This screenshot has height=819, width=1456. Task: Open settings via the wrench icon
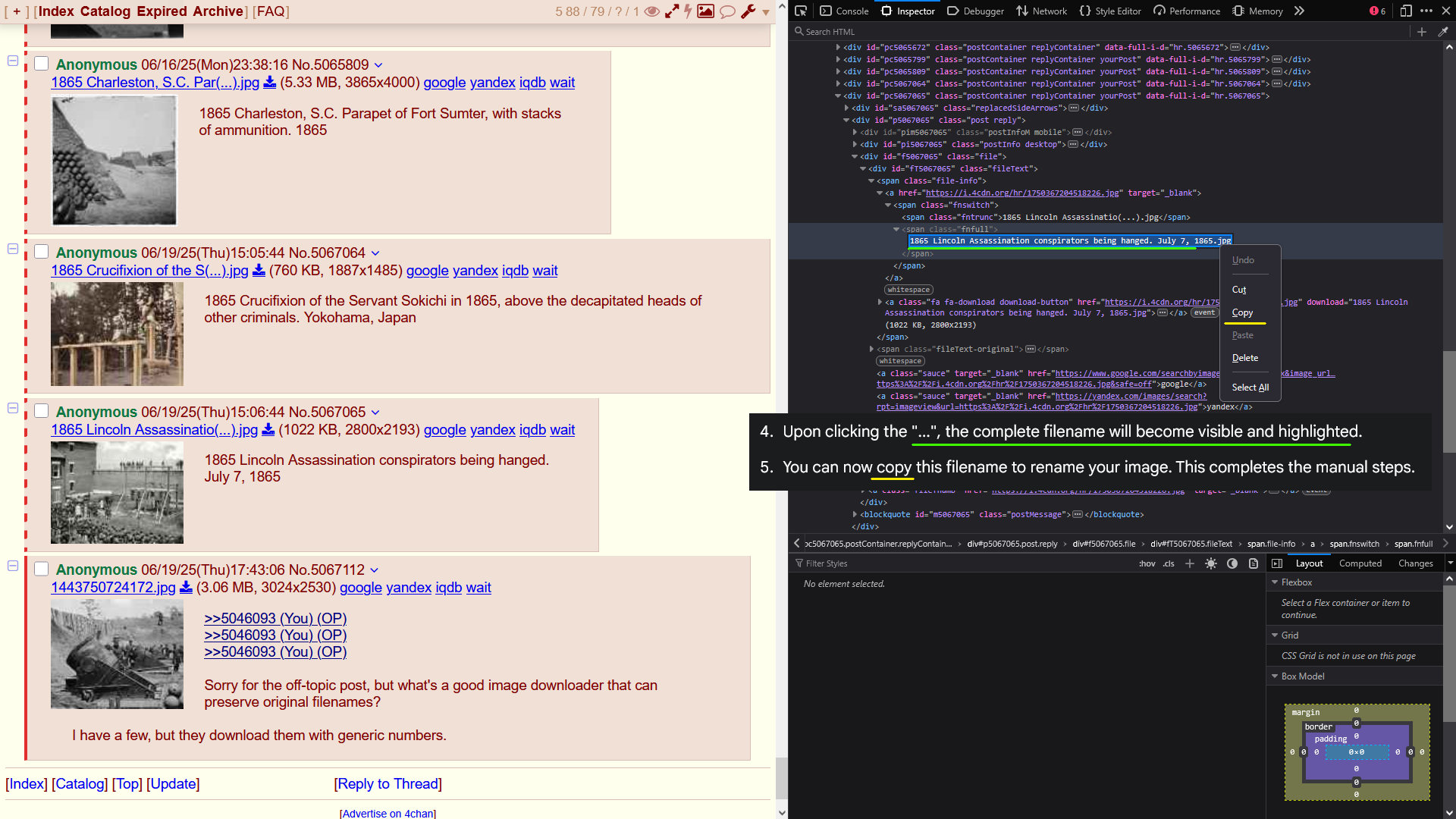748,11
